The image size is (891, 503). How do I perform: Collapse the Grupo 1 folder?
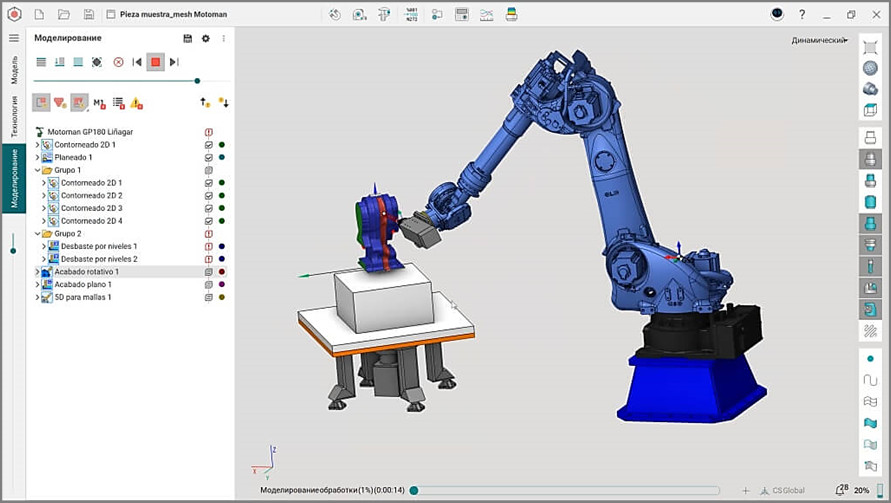[x=38, y=170]
